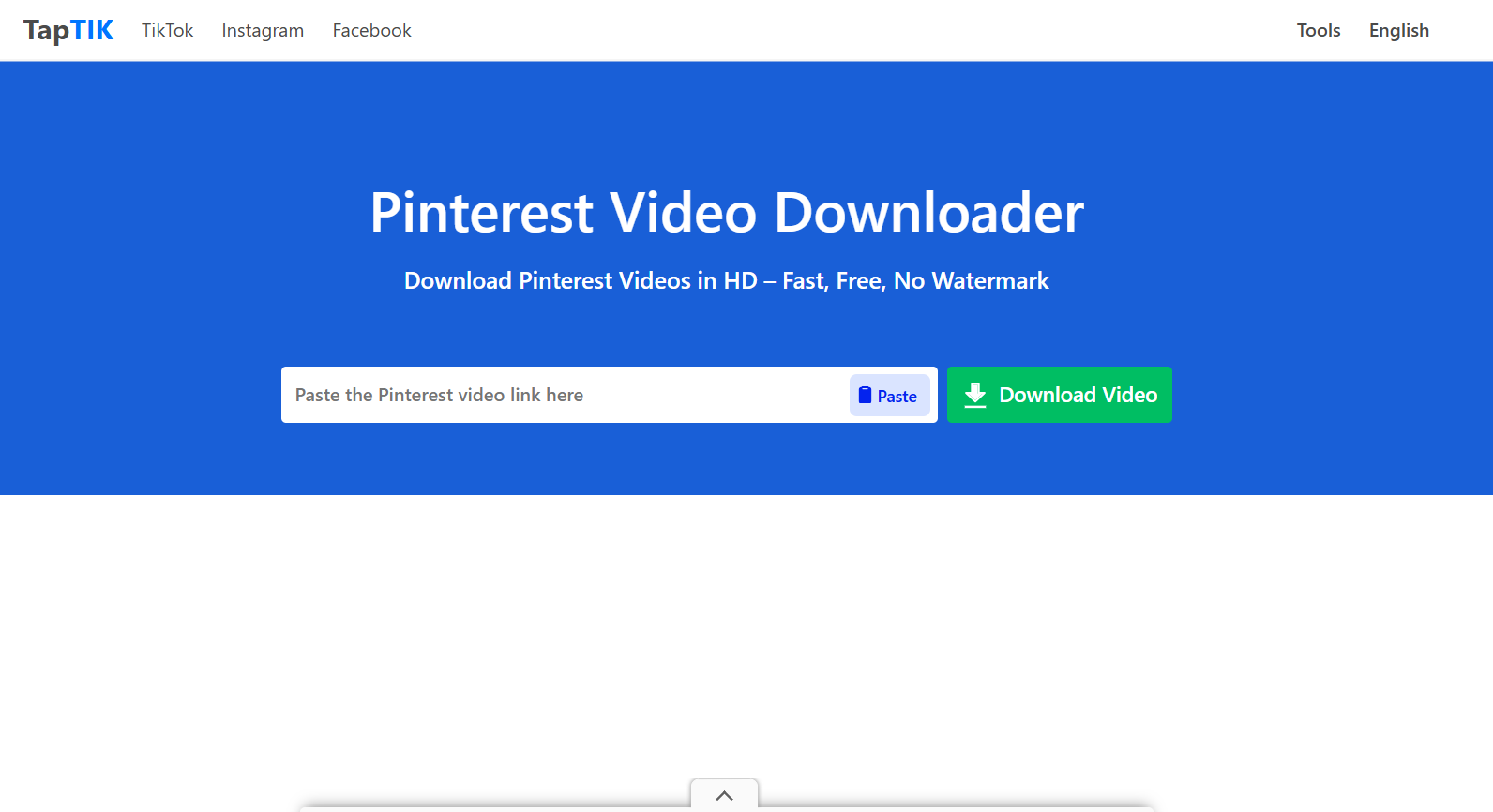Open the Facebook nav link
This screenshot has width=1493, height=812.
tap(371, 30)
